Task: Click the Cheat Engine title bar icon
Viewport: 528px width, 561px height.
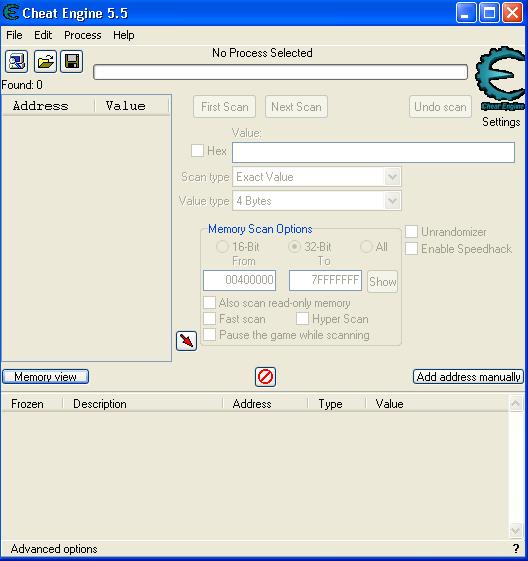Action: click(x=11, y=13)
